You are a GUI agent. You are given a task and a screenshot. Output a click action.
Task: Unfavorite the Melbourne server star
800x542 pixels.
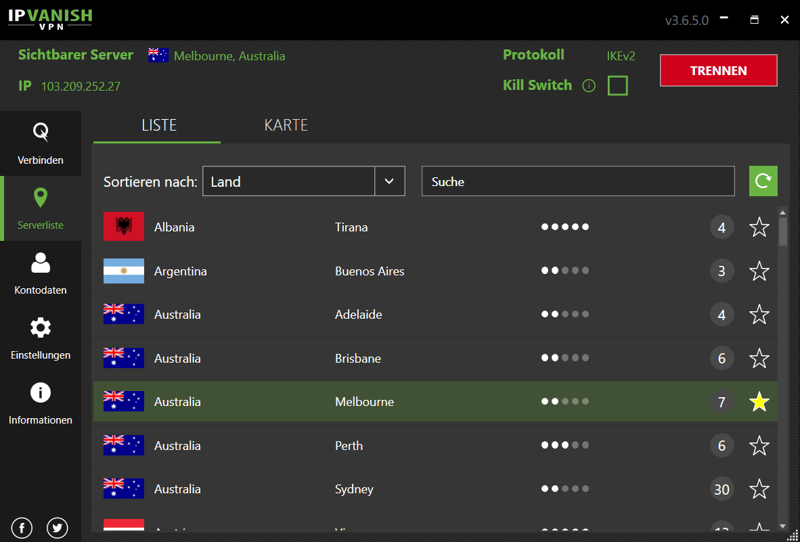tap(759, 402)
